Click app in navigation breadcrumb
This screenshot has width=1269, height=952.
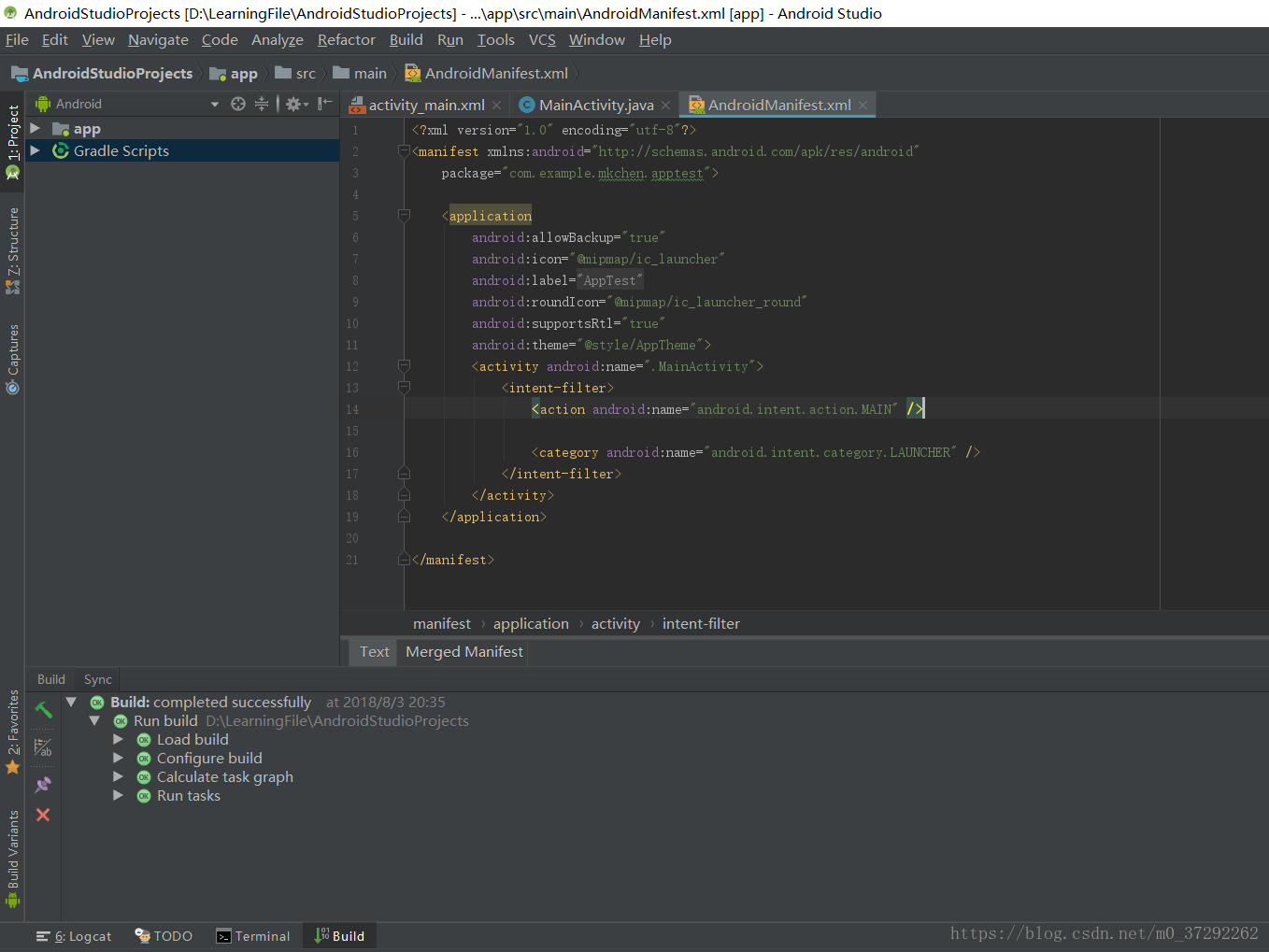[234, 74]
